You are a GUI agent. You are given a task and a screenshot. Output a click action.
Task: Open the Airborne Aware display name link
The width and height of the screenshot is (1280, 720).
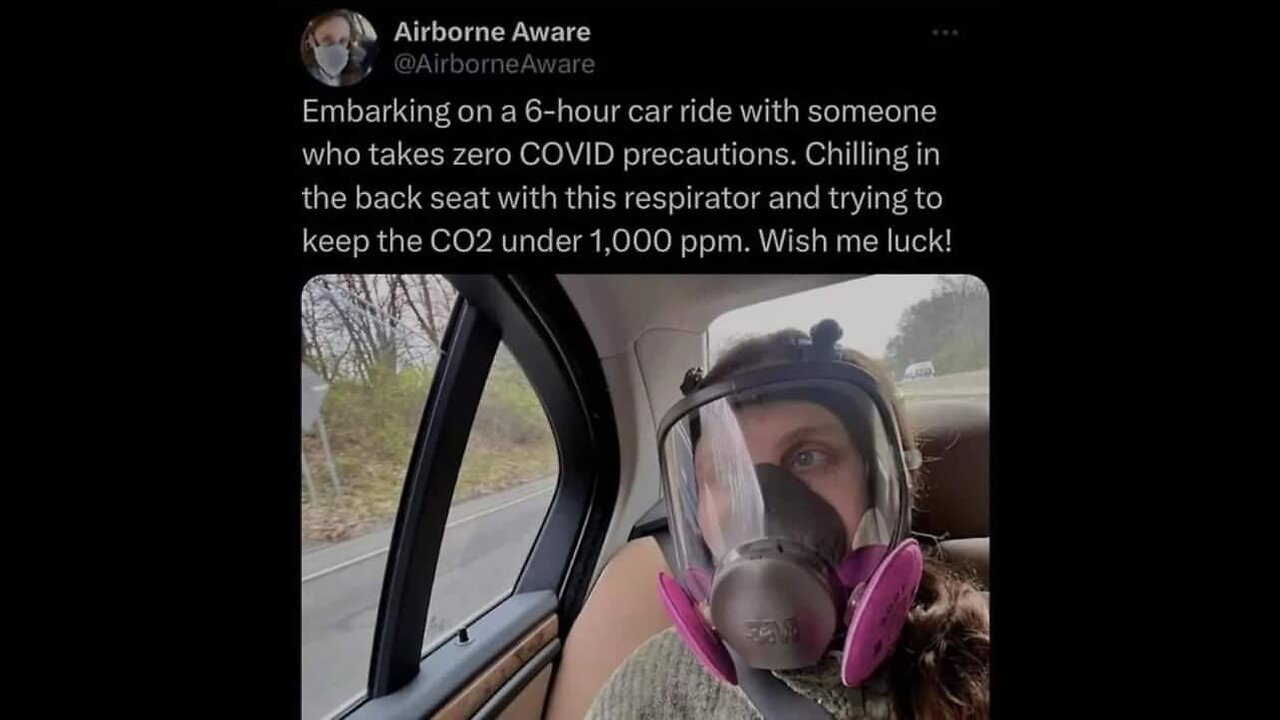click(x=492, y=31)
